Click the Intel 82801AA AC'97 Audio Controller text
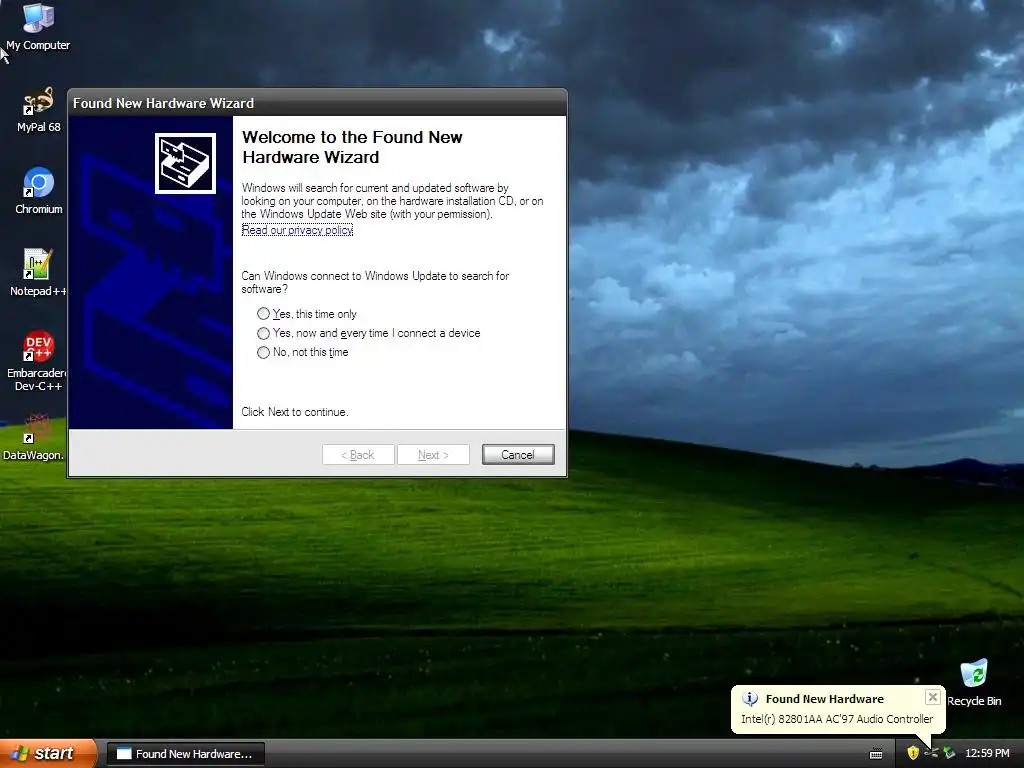1024x768 pixels. 837,719
